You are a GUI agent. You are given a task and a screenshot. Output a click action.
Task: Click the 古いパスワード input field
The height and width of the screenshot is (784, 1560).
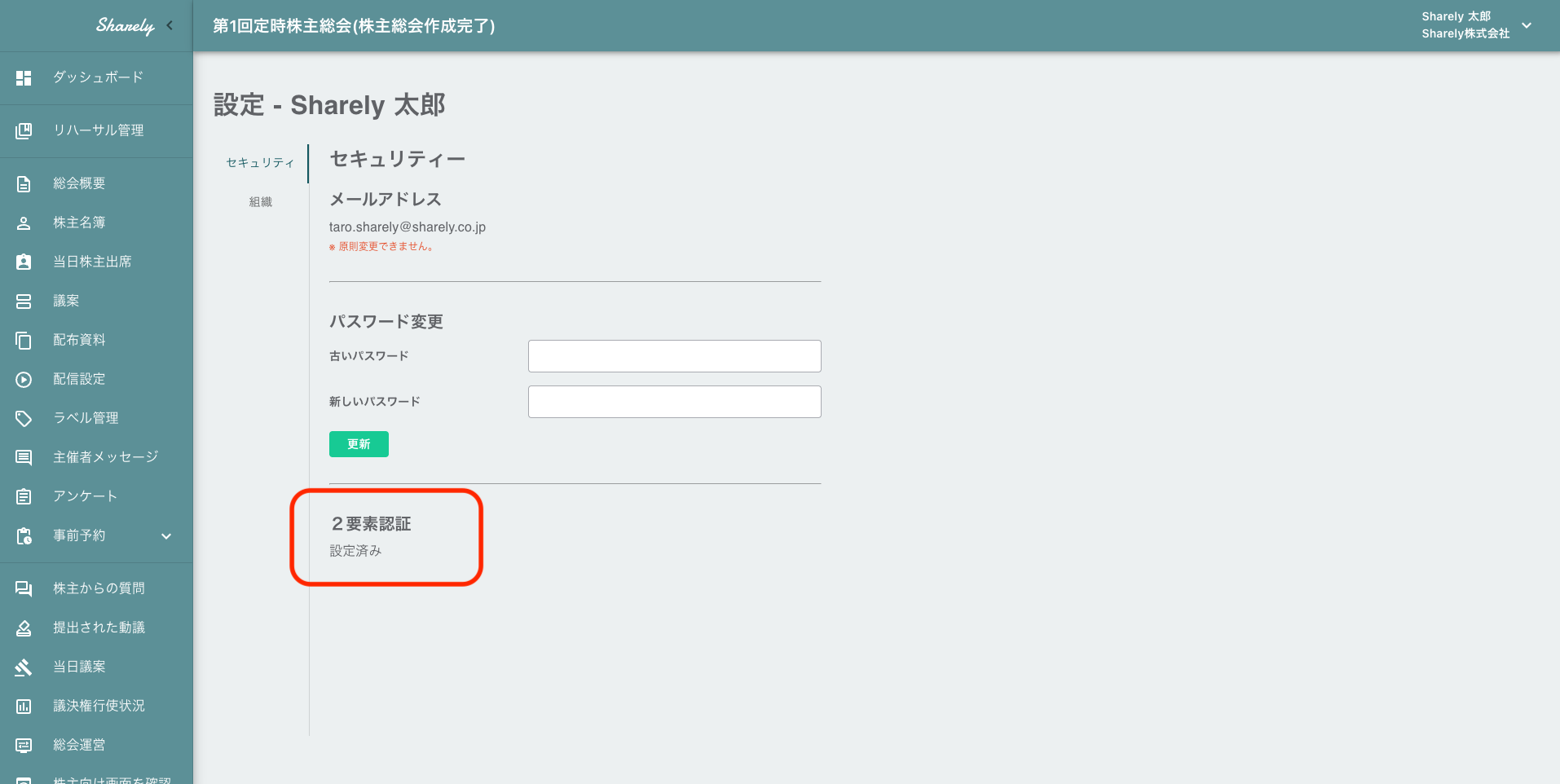click(x=674, y=356)
